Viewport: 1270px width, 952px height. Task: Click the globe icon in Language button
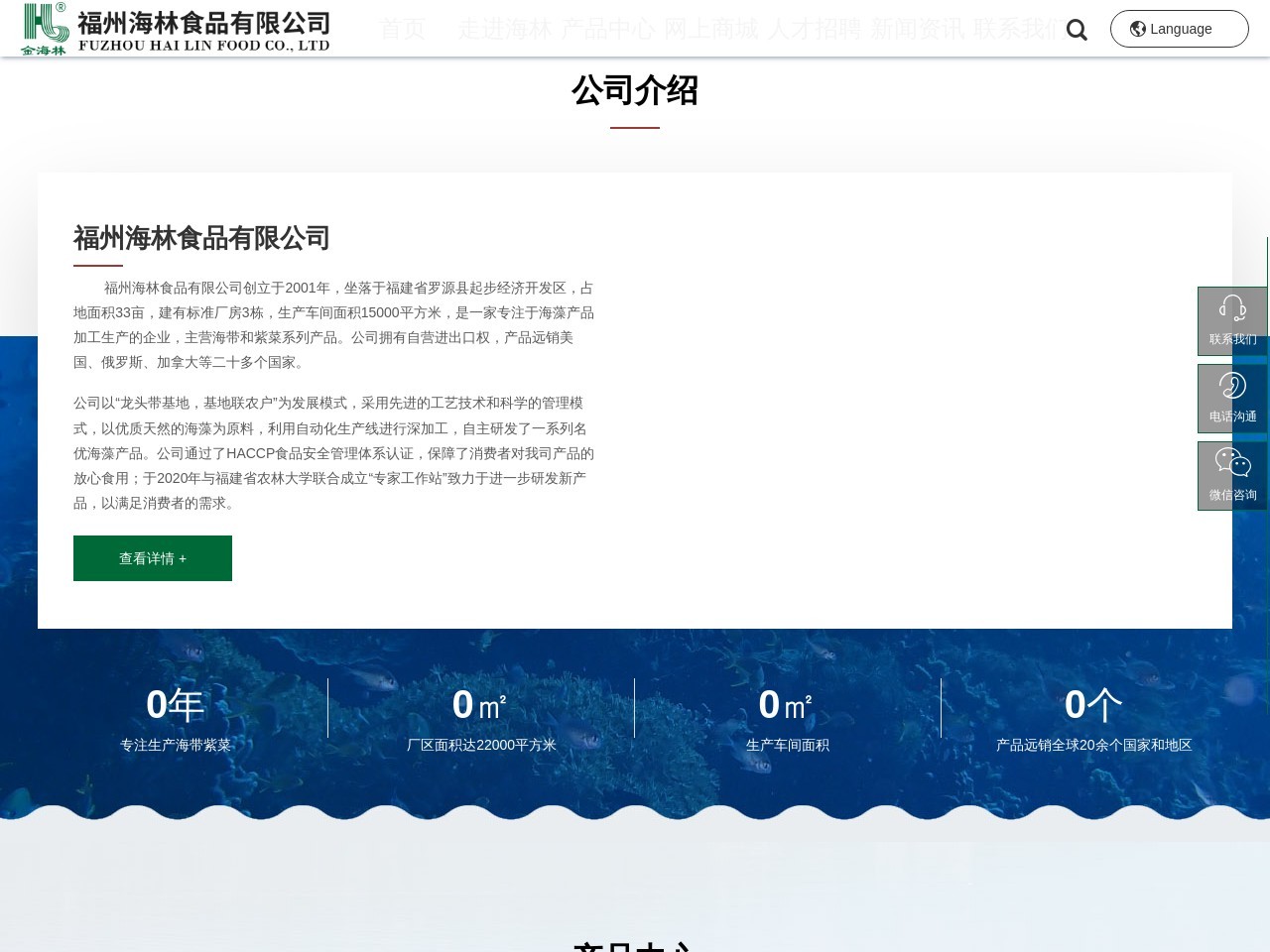pos(1138,29)
